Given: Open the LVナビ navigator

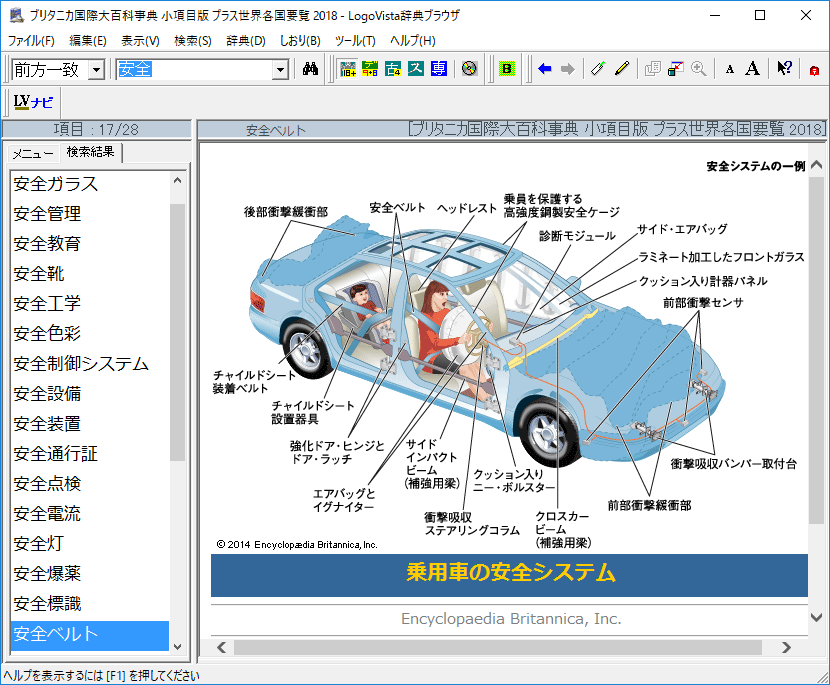Looking at the screenshot, I should [x=33, y=102].
